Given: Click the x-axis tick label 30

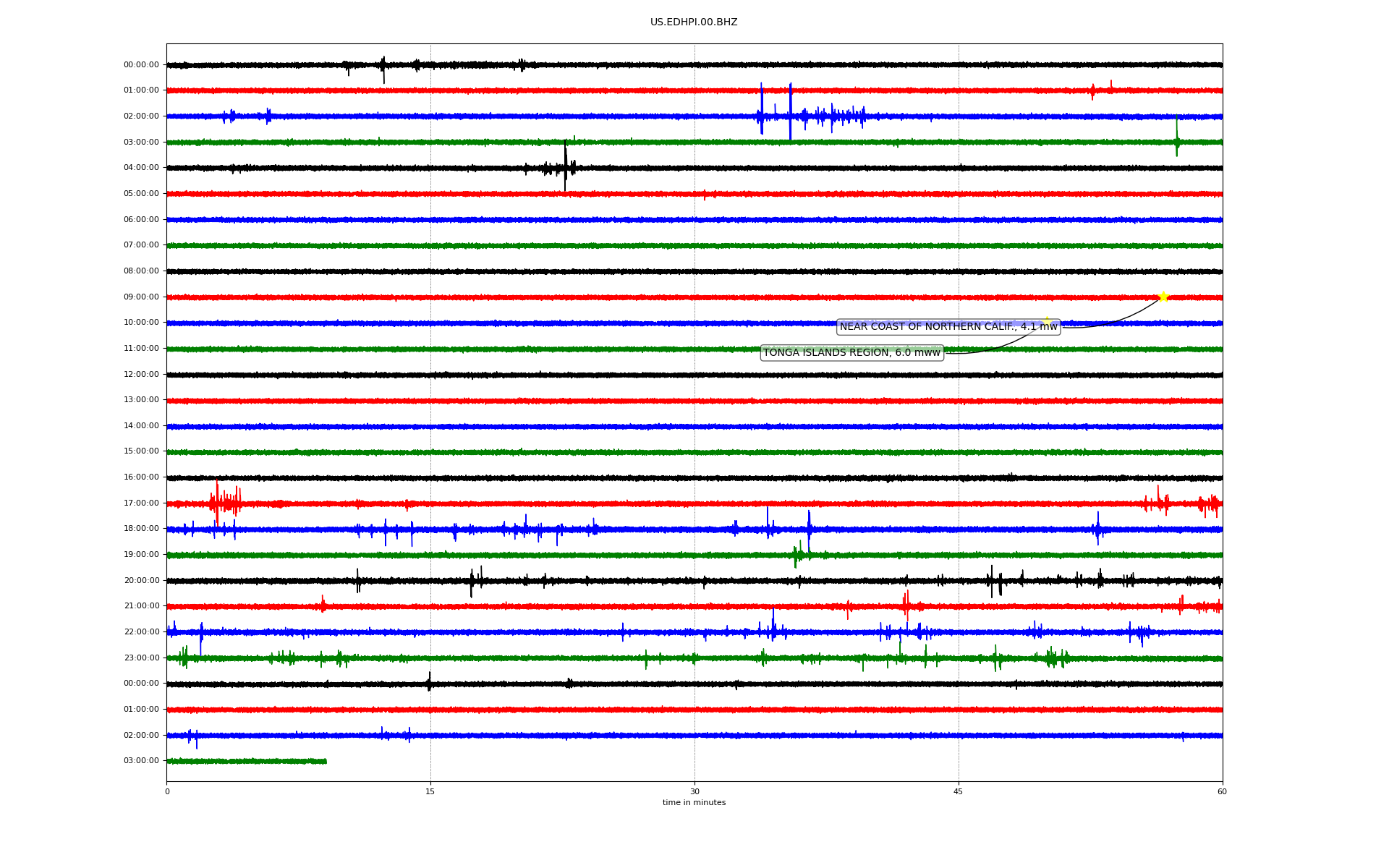Looking at the screenshot, I should click(x=694, y=791).
